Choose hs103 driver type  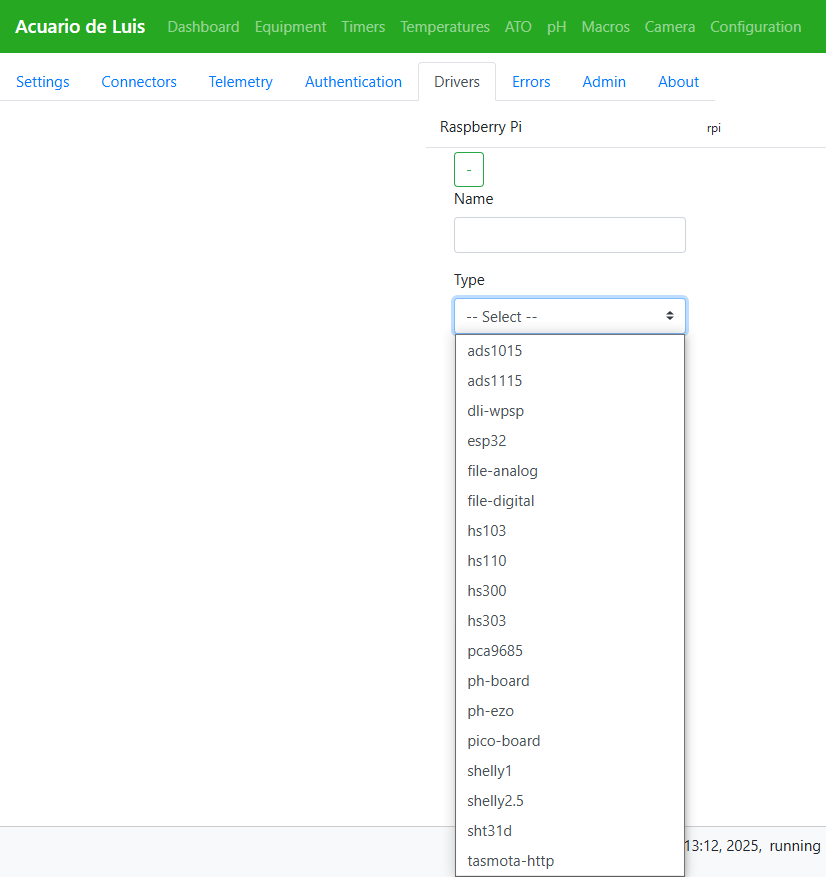tap(569, 531)
